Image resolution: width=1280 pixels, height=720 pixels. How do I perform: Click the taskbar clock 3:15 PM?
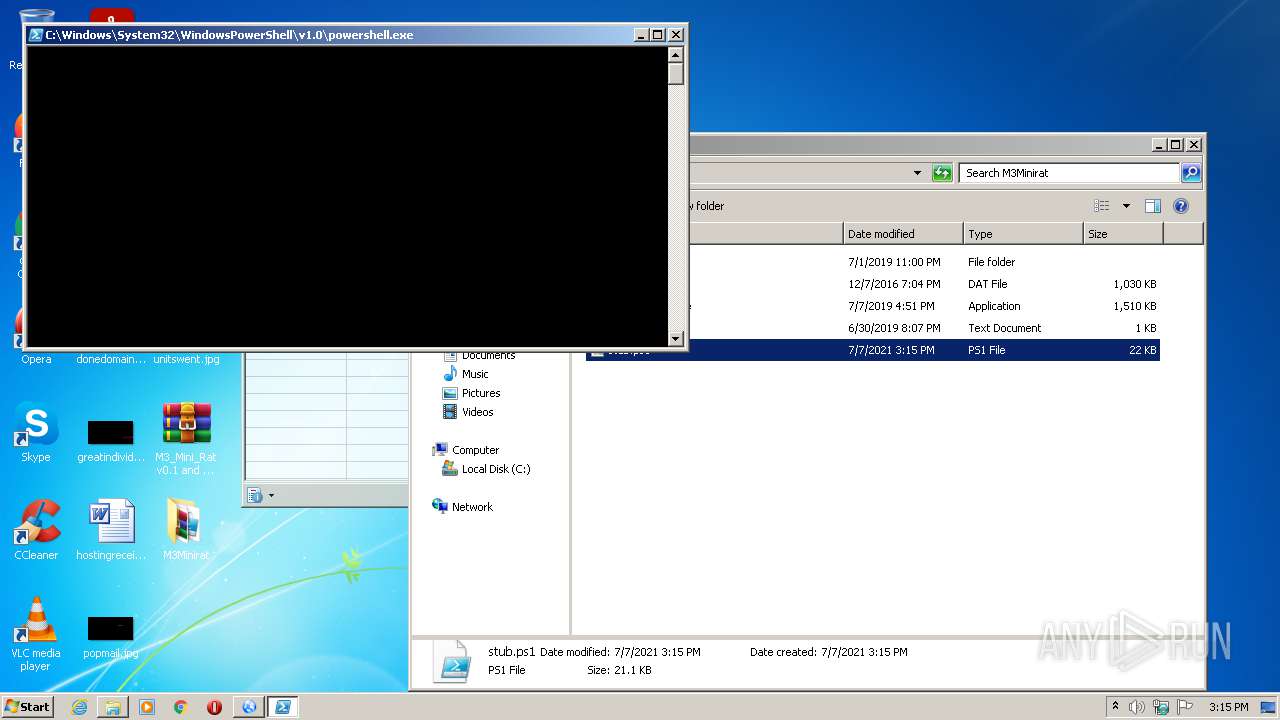click(x=1228, y=707)
